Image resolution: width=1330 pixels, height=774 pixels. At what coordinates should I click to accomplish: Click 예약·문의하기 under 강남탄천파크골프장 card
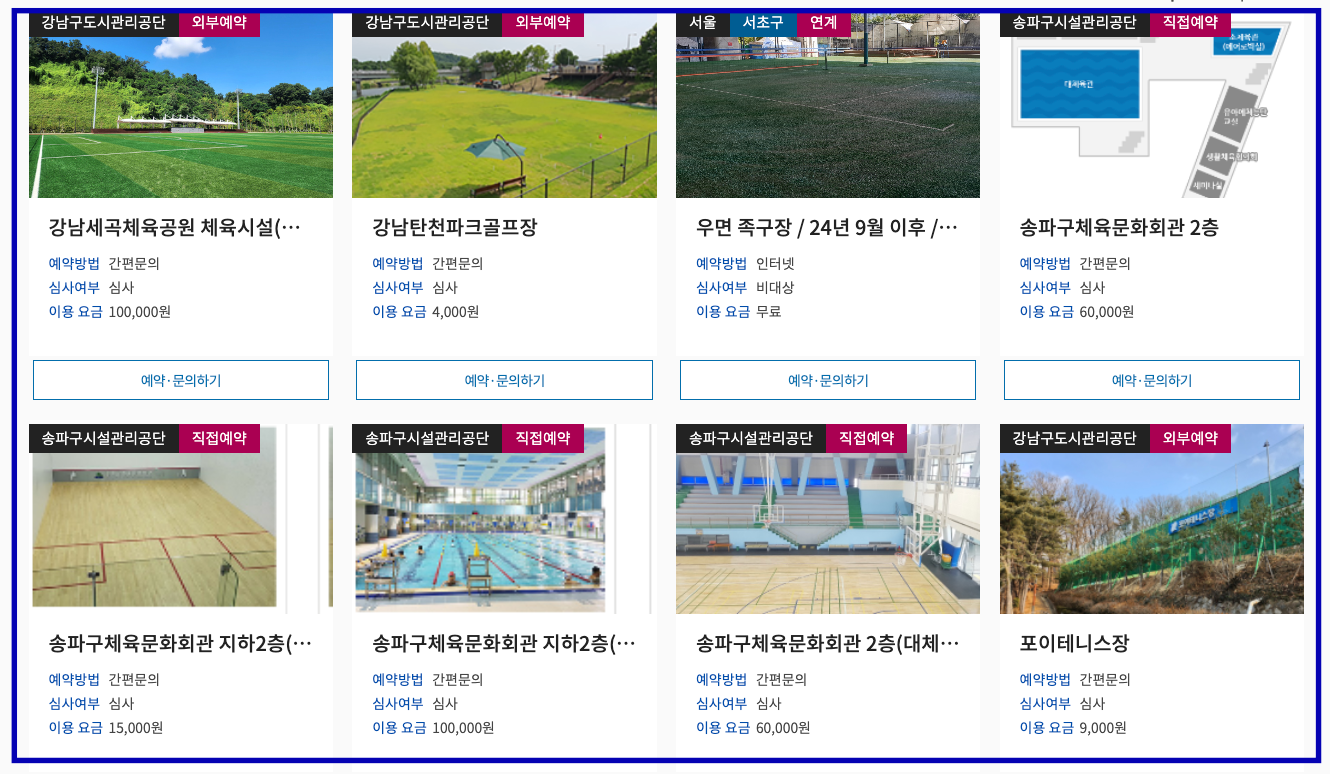click(504, 380)
